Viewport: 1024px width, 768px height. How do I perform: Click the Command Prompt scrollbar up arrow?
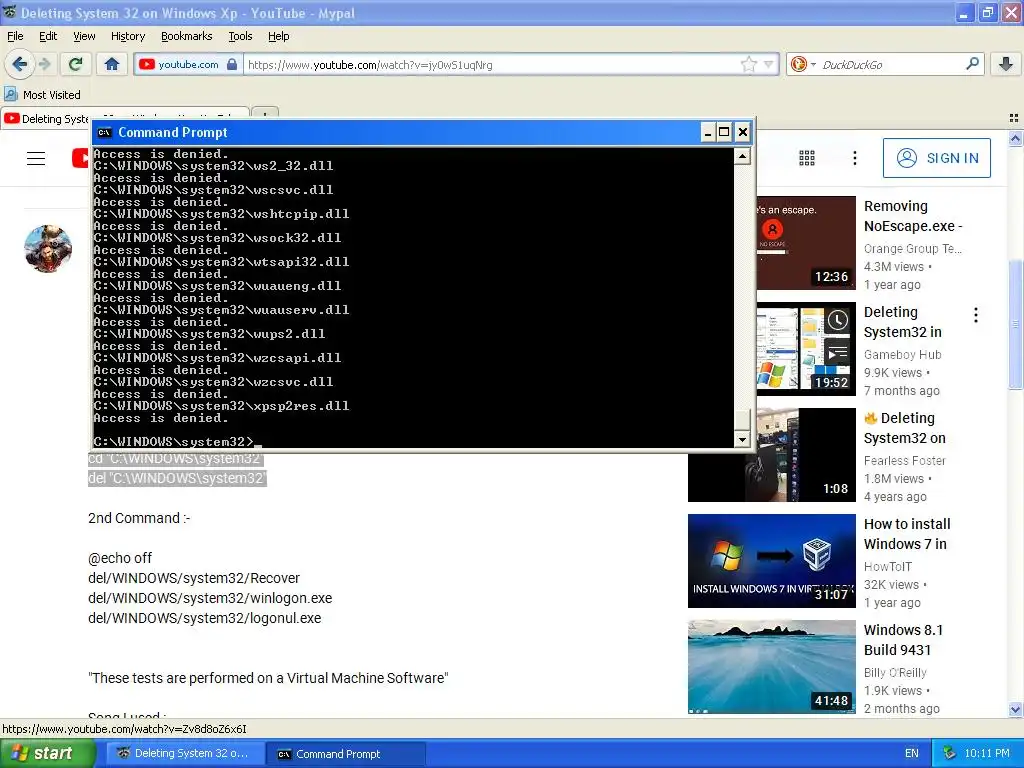pyautogui.click(x=742, y=156)
